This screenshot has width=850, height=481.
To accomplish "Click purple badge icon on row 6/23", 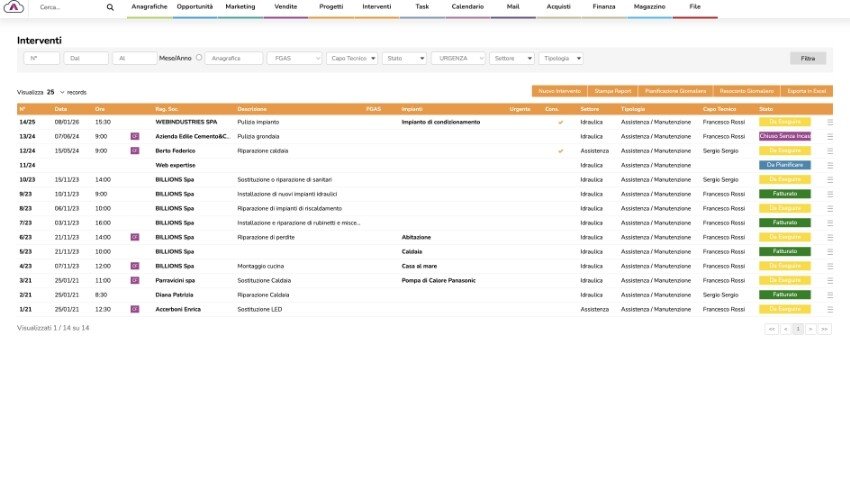I will [x=134, y=237].
